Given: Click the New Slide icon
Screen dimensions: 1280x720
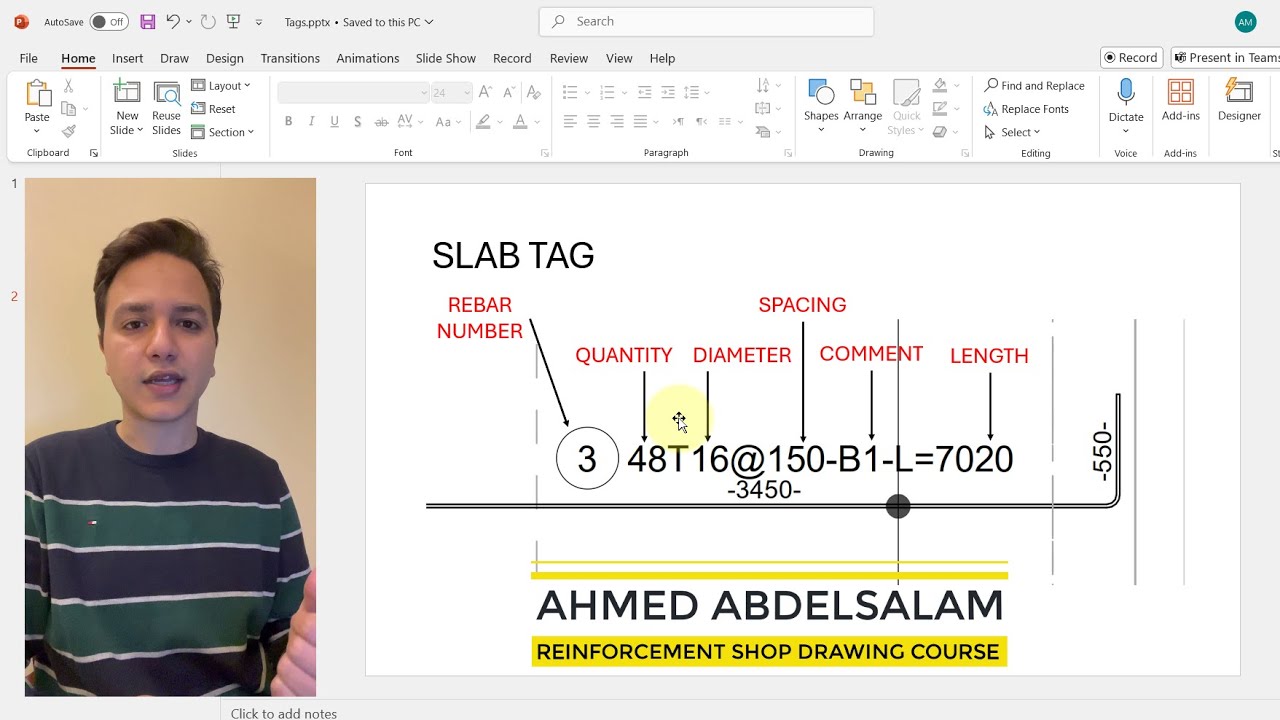Looking at the screenshot, I should coord(127,93).
